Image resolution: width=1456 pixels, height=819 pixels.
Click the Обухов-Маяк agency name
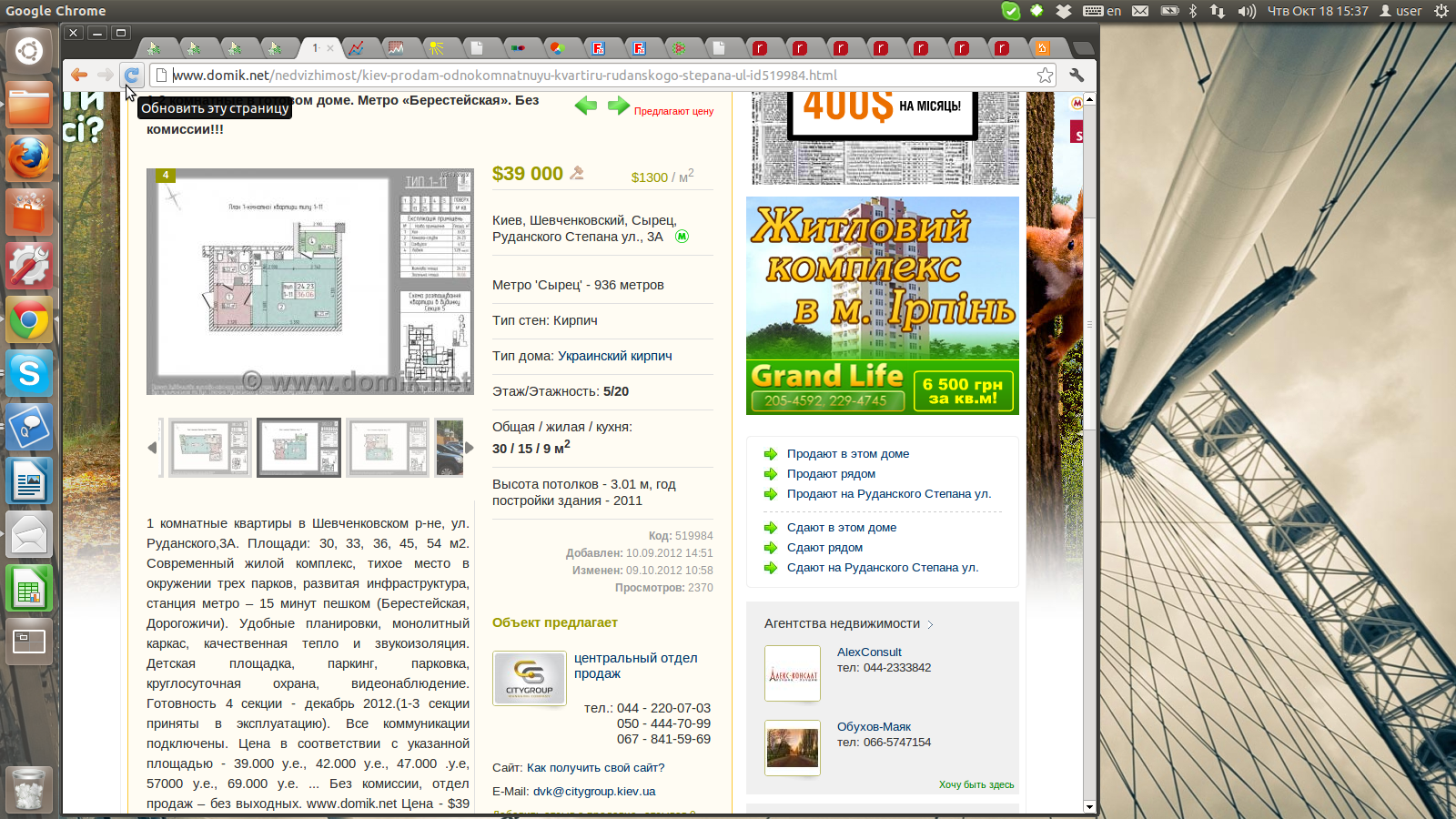(x=874, y=727)
